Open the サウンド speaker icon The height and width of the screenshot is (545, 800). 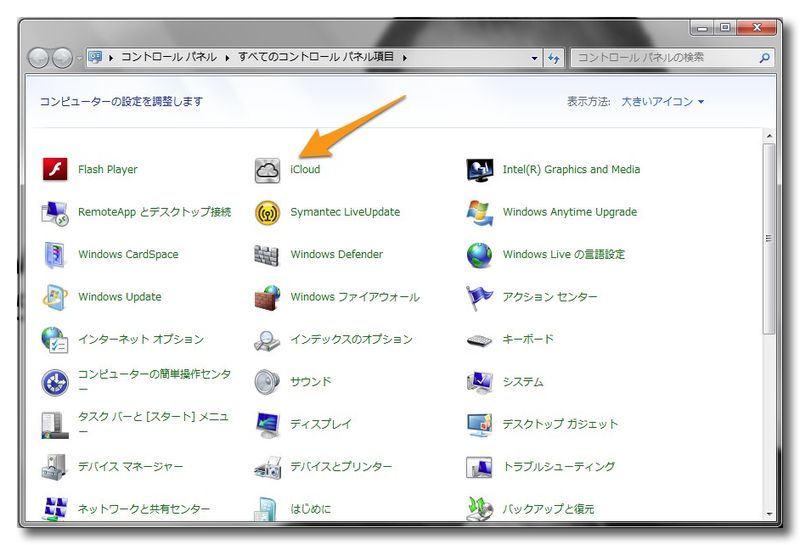(267, 382)
